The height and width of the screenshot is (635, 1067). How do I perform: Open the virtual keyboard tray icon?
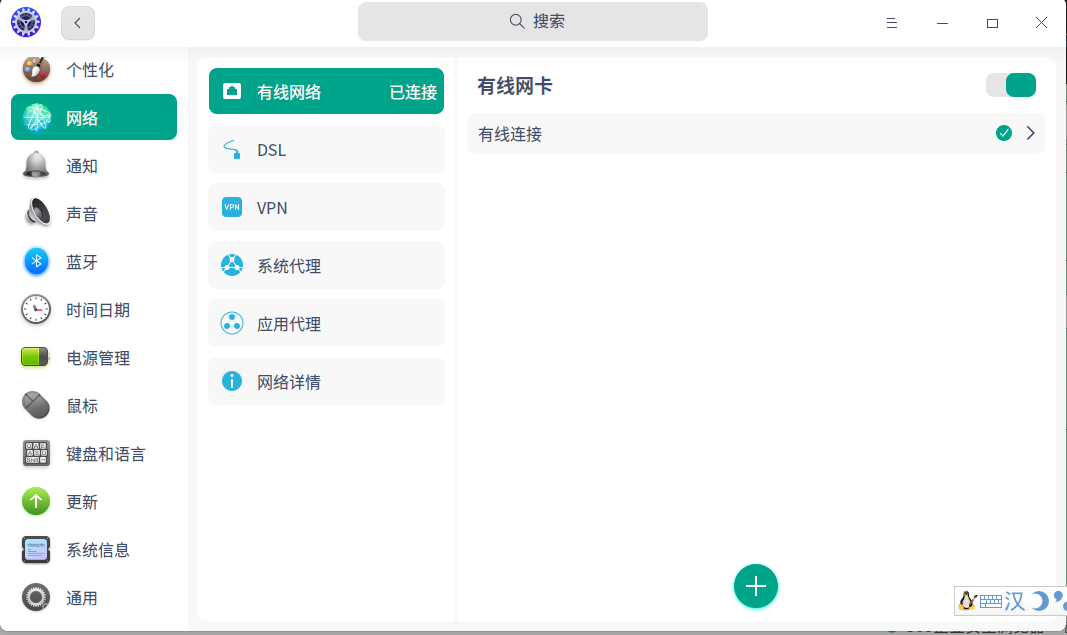pos(991,601)
